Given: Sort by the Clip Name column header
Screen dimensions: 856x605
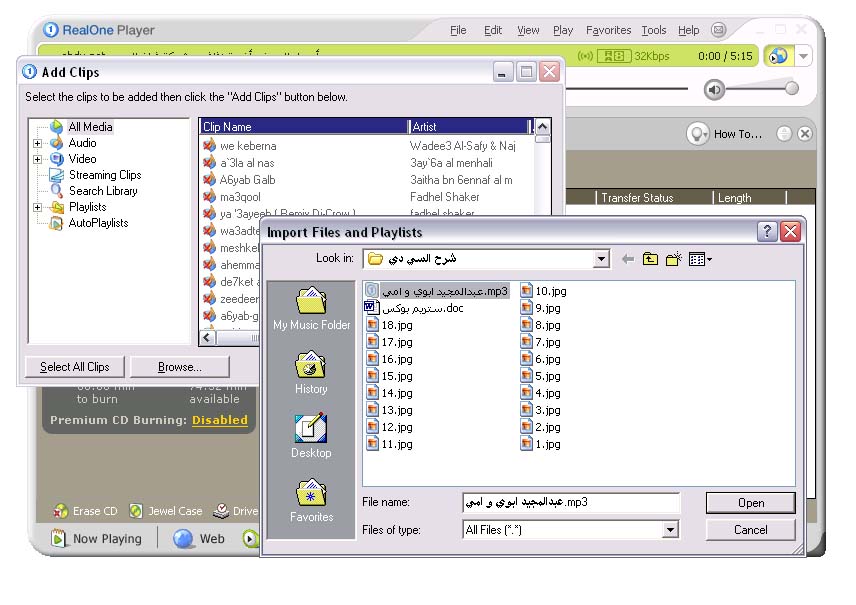Looking at the screenshot, I should (x=305, y=127).
